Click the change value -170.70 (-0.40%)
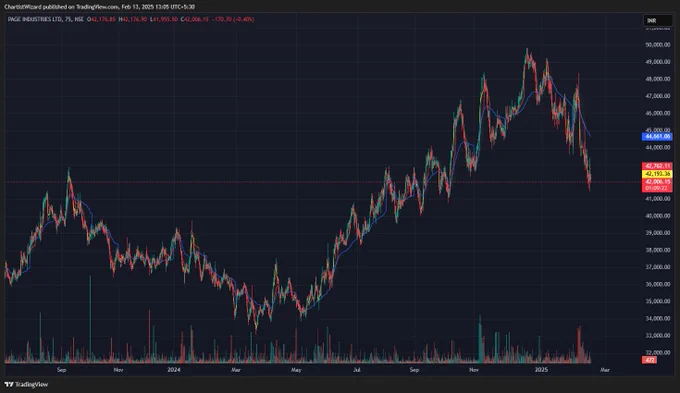Viewport: 680px width, 393px height. click(233, 20)
